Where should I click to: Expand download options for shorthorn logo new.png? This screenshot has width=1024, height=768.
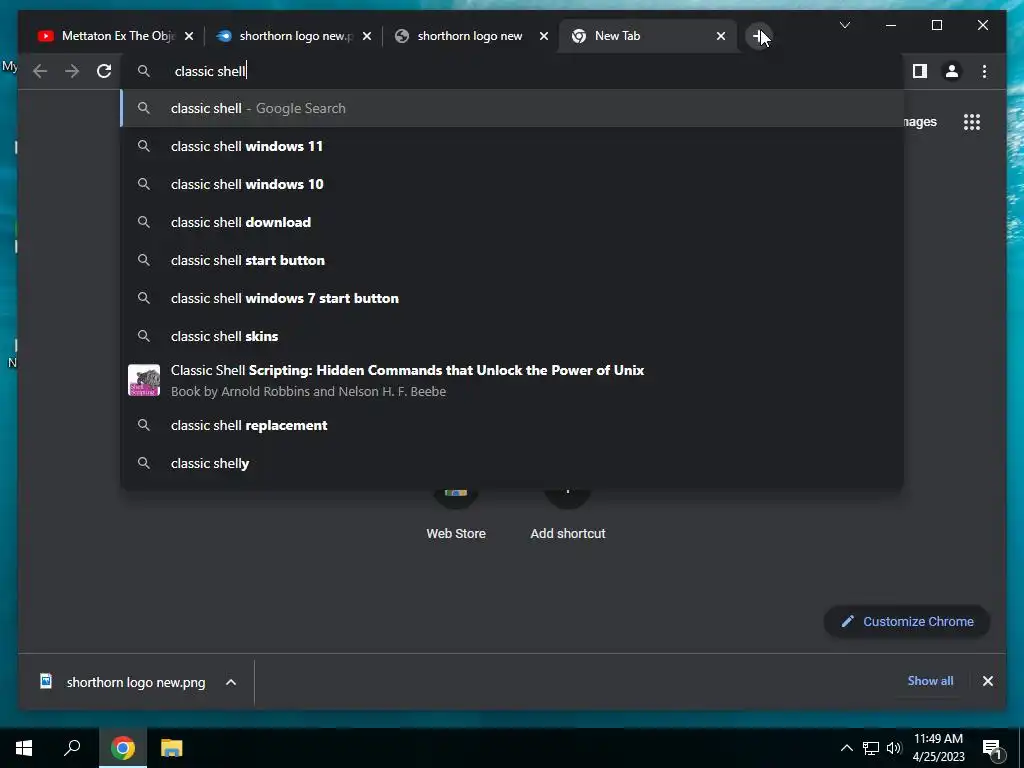click(x=231, y=682)
